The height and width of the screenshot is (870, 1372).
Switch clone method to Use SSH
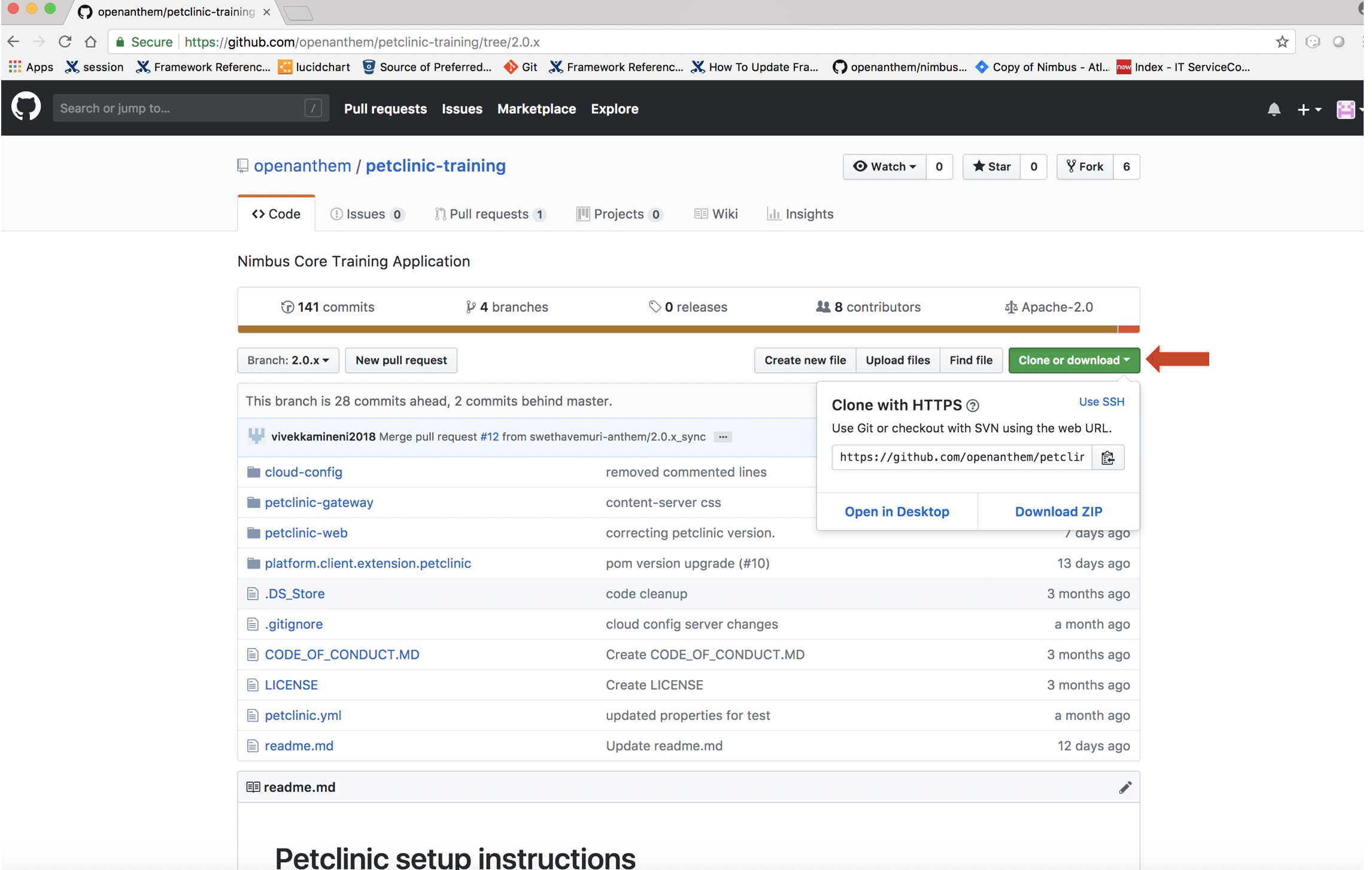coord(1101,402)
